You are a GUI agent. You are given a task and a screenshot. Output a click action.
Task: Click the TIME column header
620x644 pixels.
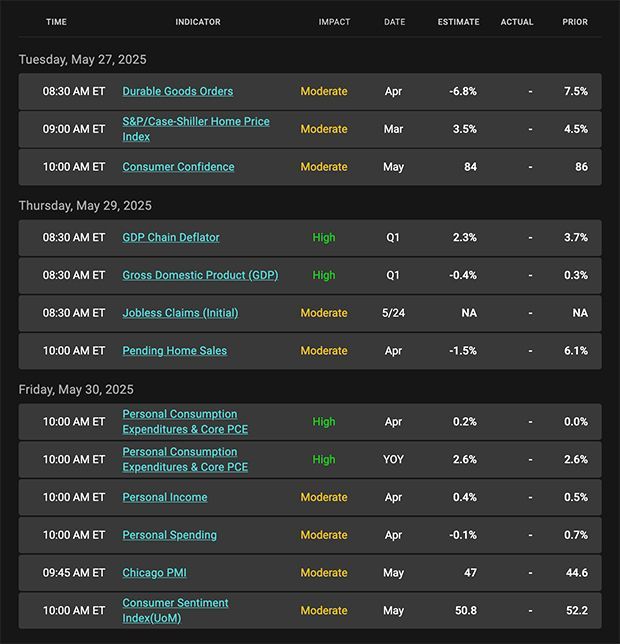tap(56, 22)
